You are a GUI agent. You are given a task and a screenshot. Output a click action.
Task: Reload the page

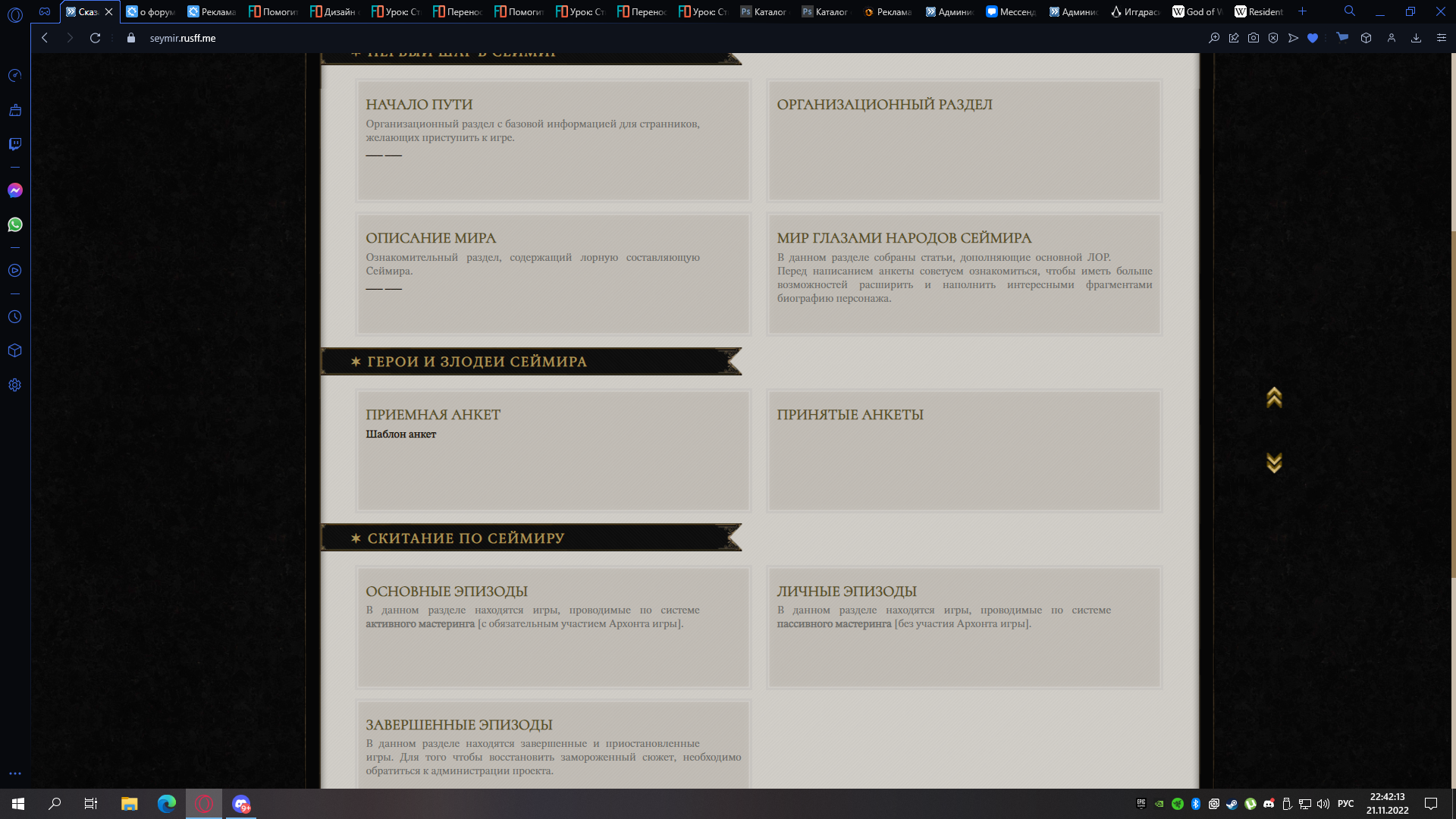[95, 38]
